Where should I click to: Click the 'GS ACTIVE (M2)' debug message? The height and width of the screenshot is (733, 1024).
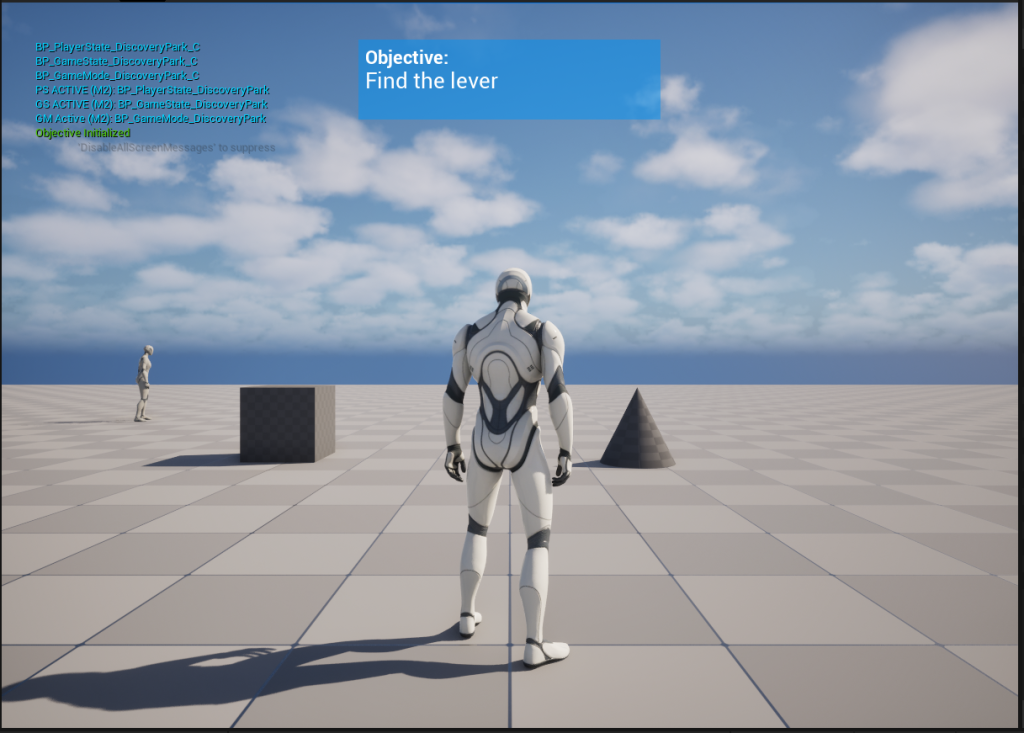point(152,104)
